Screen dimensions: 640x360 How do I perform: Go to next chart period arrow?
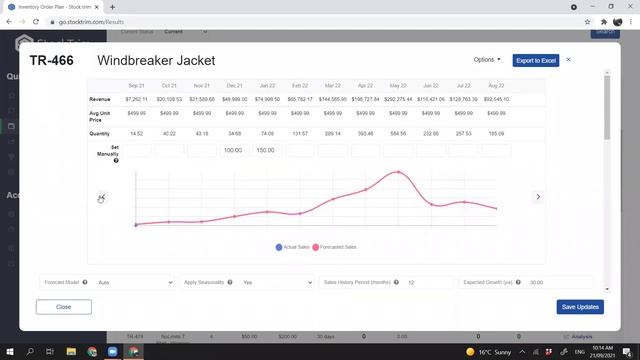pos(538,197)
